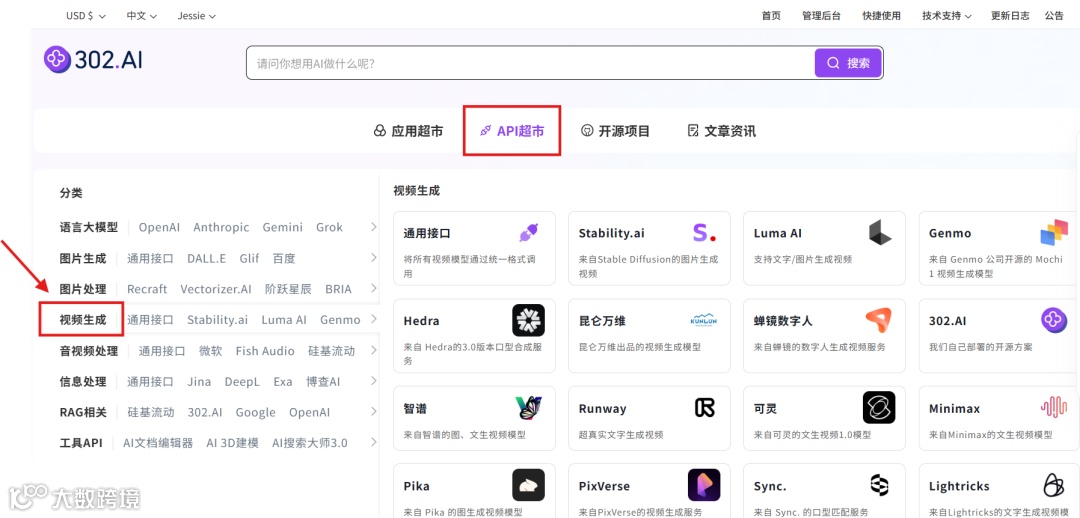Click the Genmo card logo

coord(1054,233)
